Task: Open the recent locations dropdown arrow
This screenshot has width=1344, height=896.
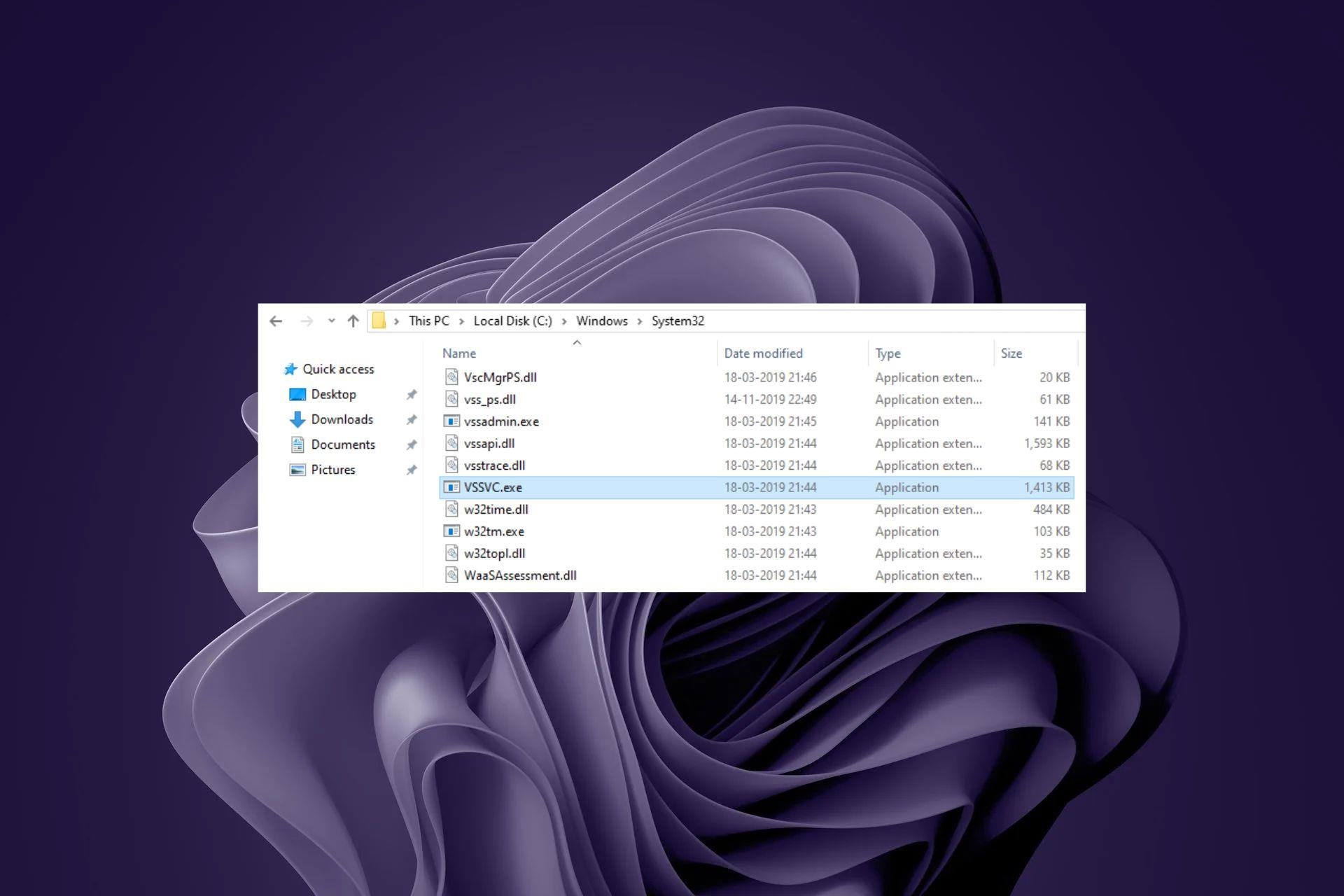Action: click(x=332, y=321)
